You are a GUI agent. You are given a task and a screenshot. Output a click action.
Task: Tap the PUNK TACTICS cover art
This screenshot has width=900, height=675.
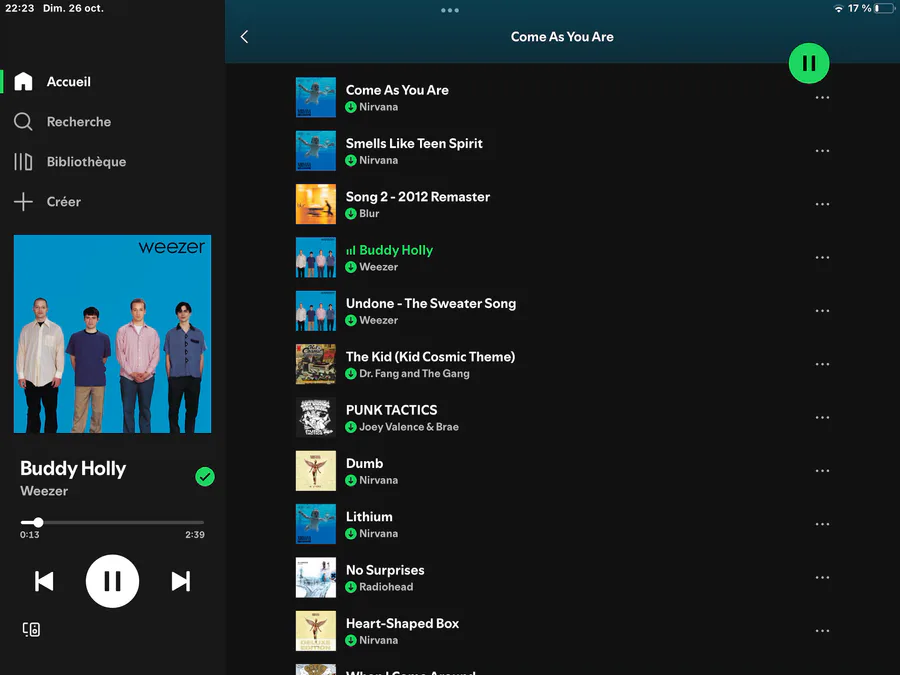coord(316,417)
